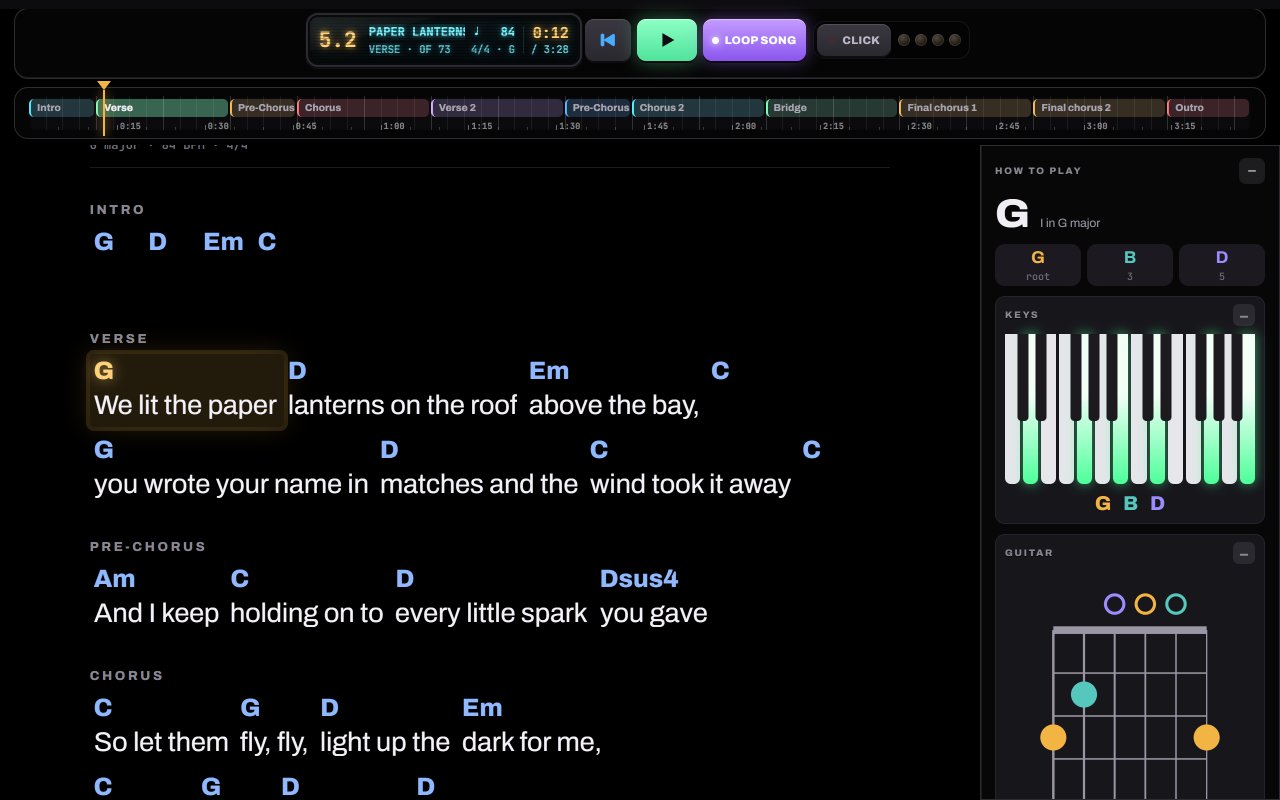
Task: Click the 5.2 bar-beat counter
Action: 338,40
